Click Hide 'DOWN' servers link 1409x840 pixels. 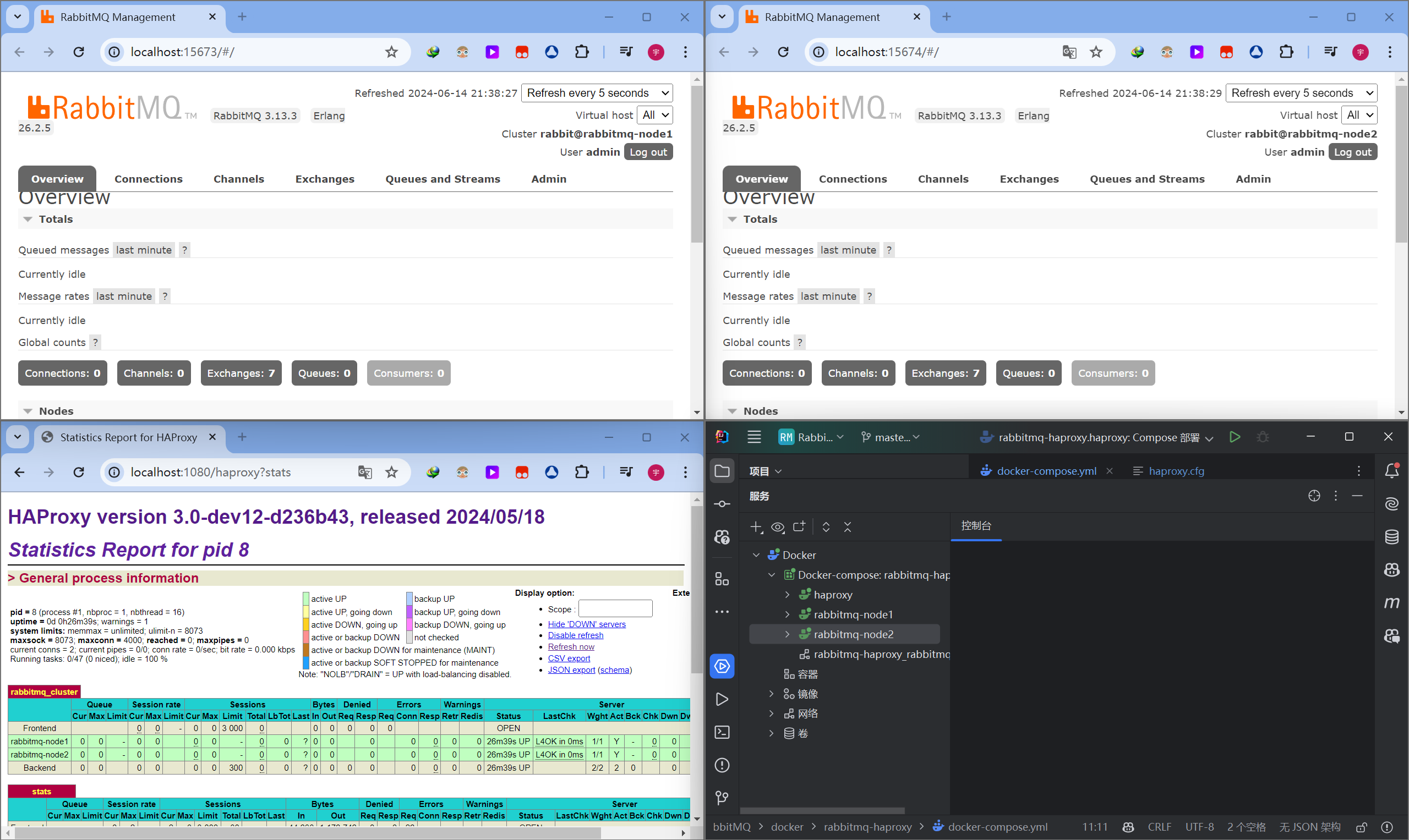[587, 624]
